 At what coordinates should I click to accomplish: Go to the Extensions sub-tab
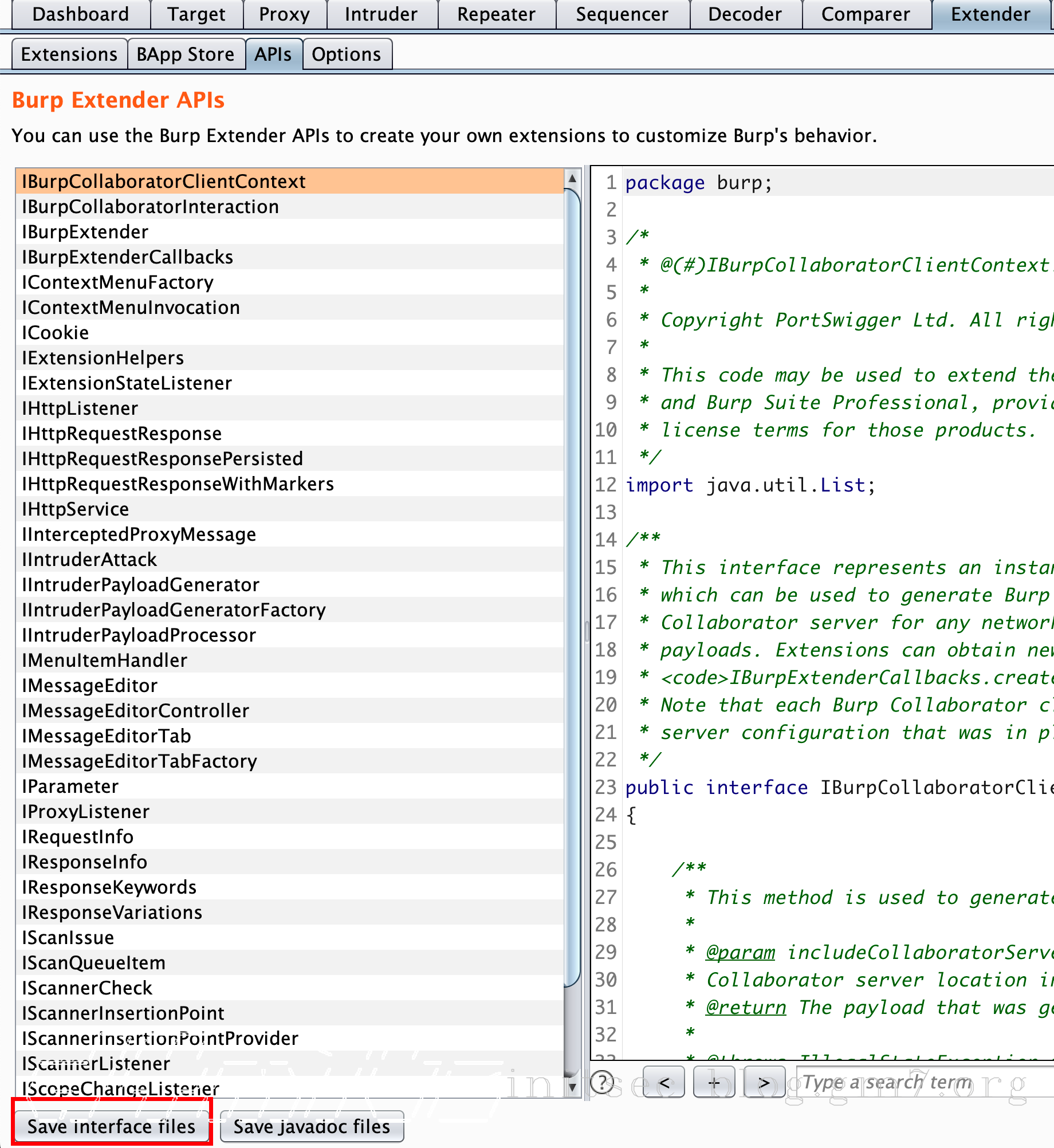(x=69, y=54)
